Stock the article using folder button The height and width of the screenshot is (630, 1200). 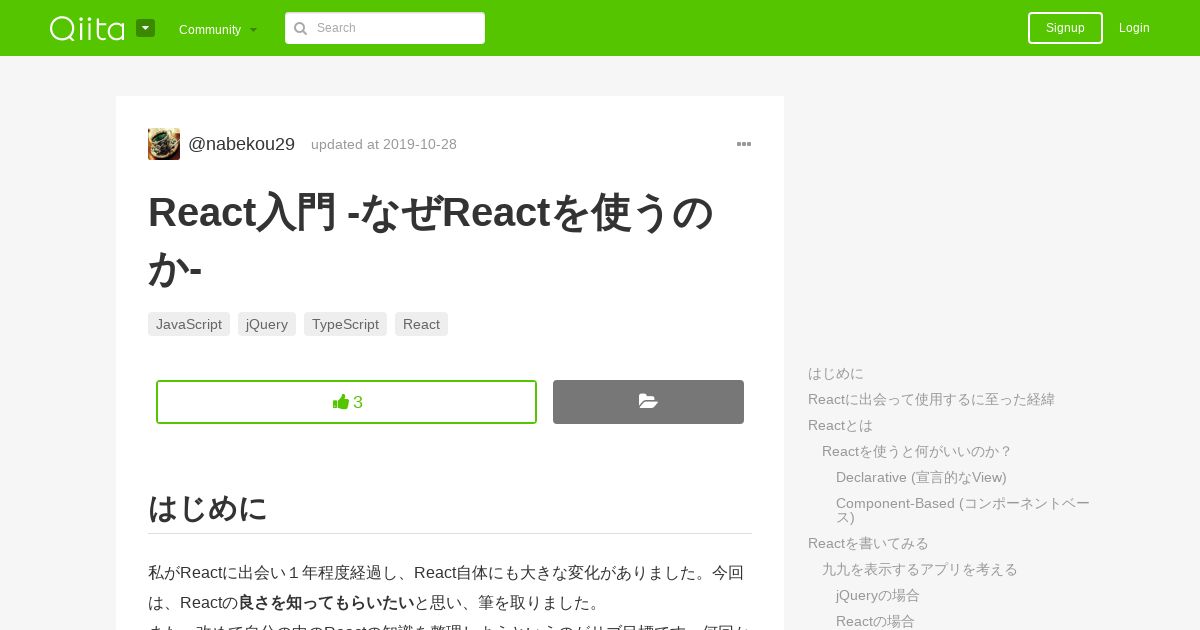point(648,402)
